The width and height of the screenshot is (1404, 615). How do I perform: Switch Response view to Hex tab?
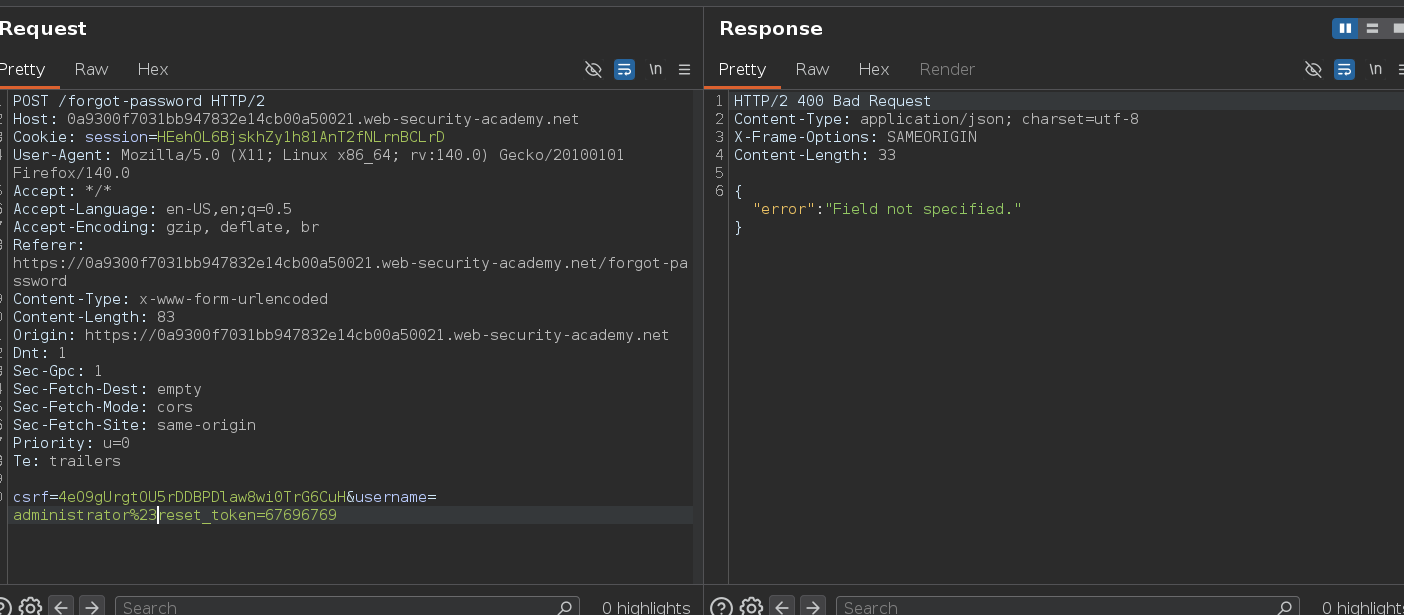point(874,69)
